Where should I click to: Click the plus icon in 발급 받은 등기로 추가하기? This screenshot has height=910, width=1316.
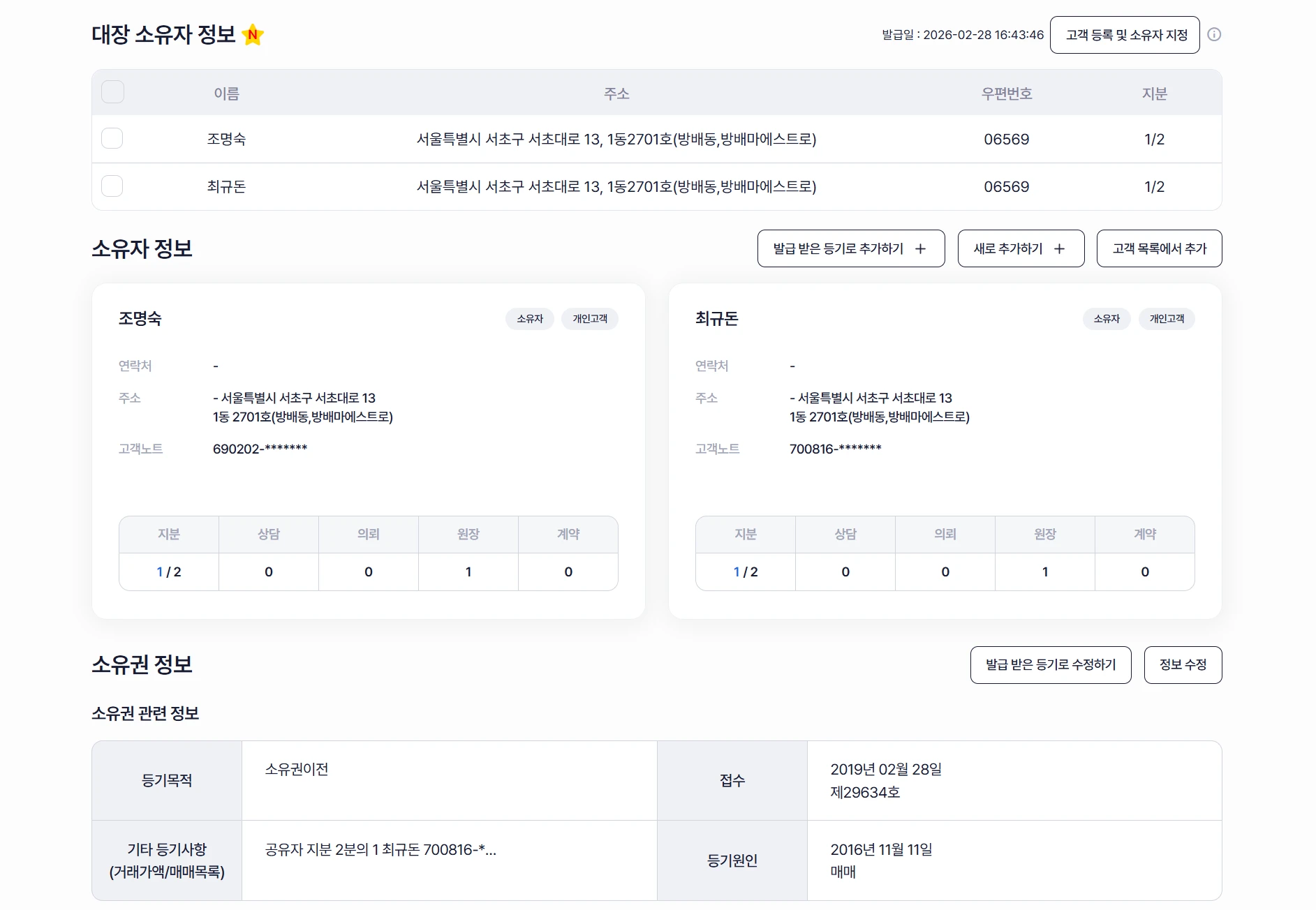coord(920,249)
